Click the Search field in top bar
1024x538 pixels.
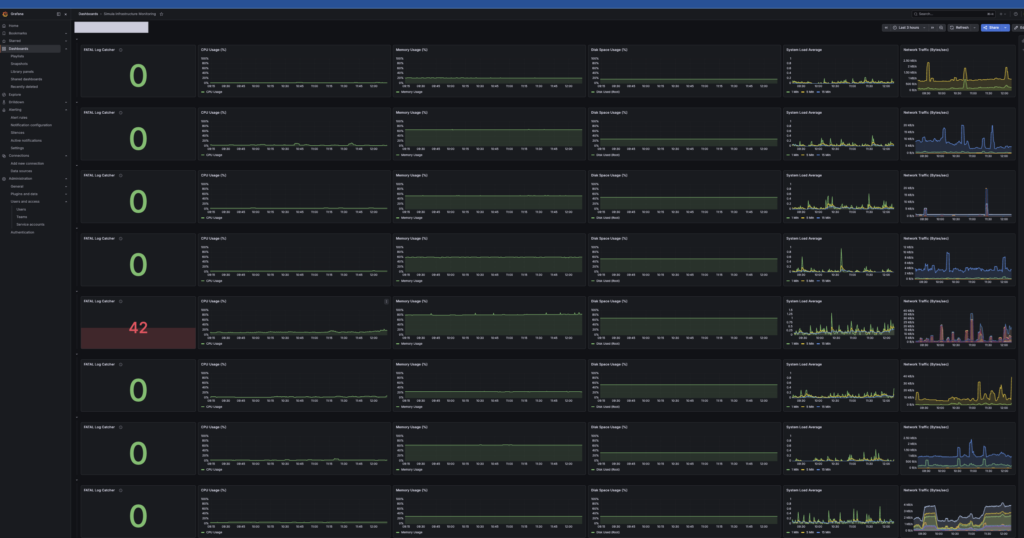click(x=954, y=14)
